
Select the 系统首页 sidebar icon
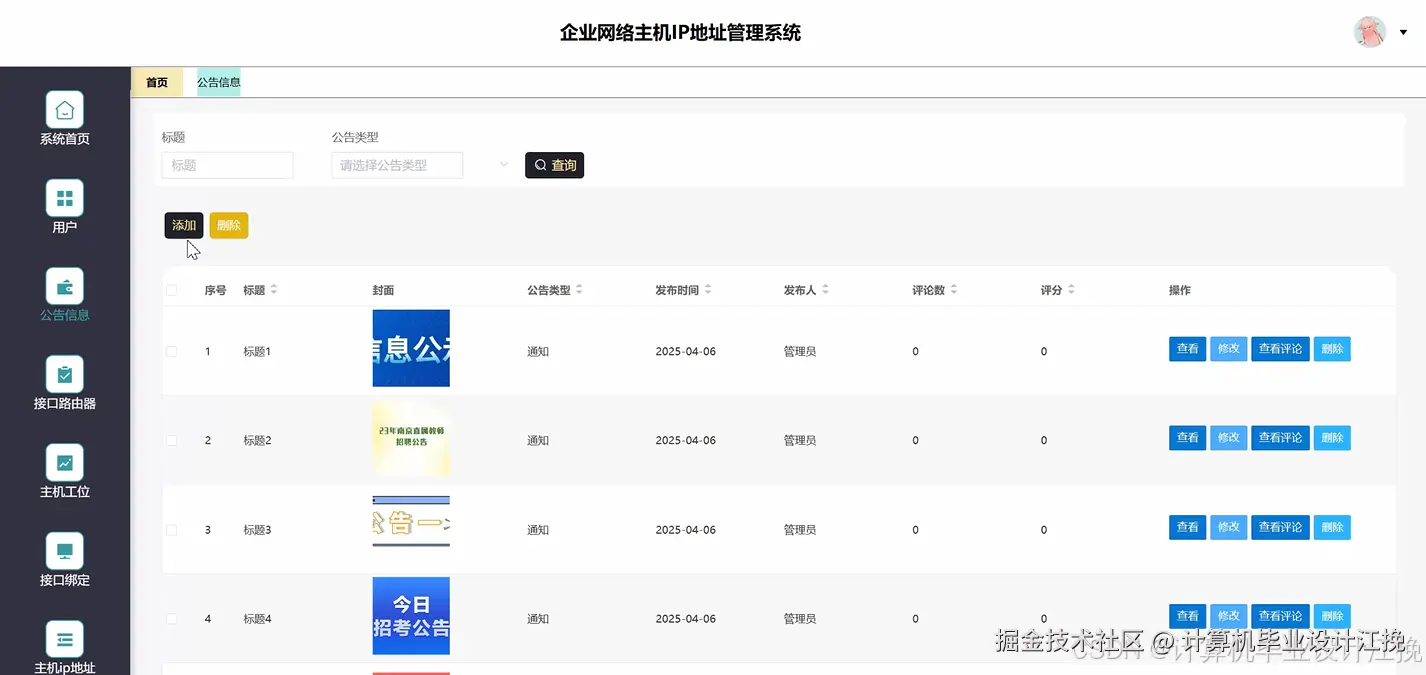tap(64, 110)
